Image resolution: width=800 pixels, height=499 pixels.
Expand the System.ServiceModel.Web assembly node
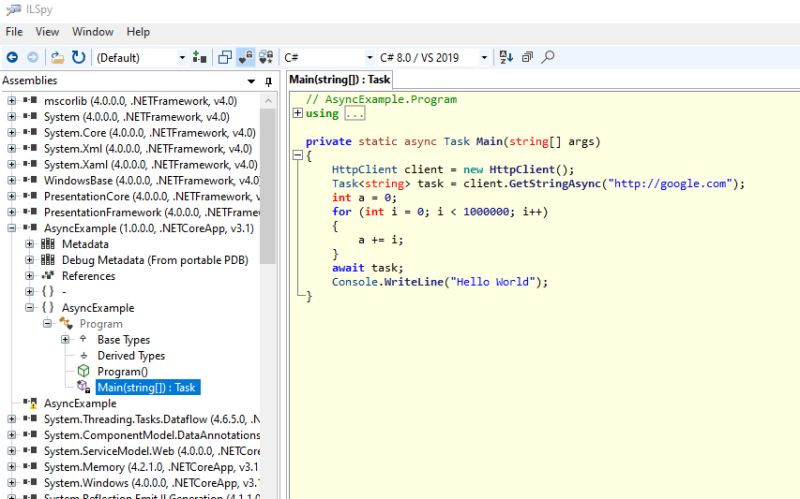coord(11,451)
